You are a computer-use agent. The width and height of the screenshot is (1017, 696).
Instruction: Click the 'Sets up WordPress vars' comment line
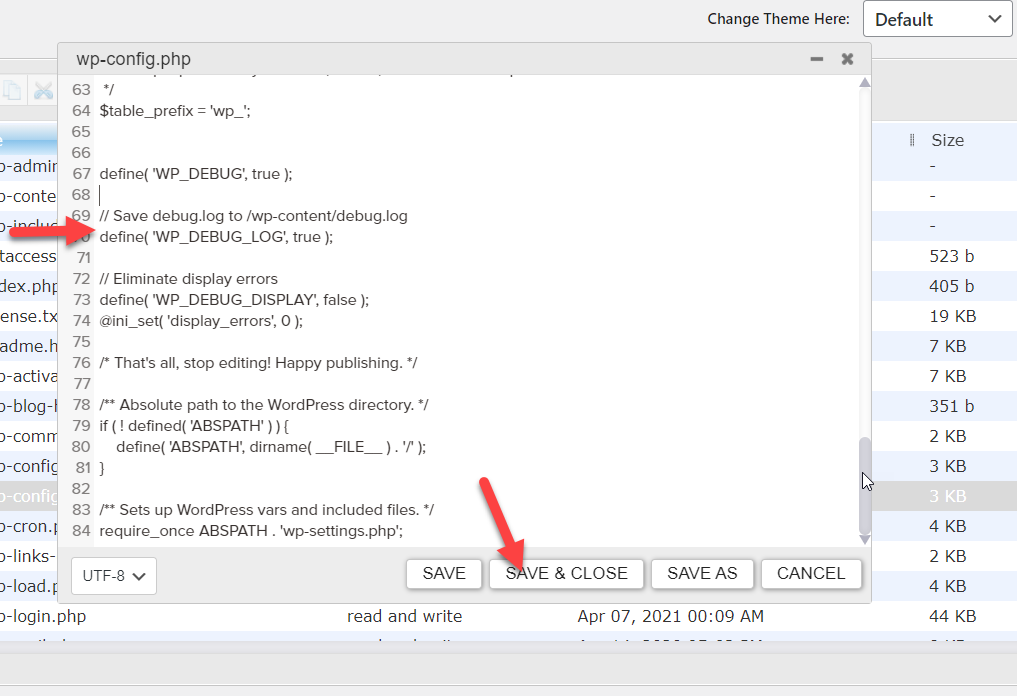point(267,510)
